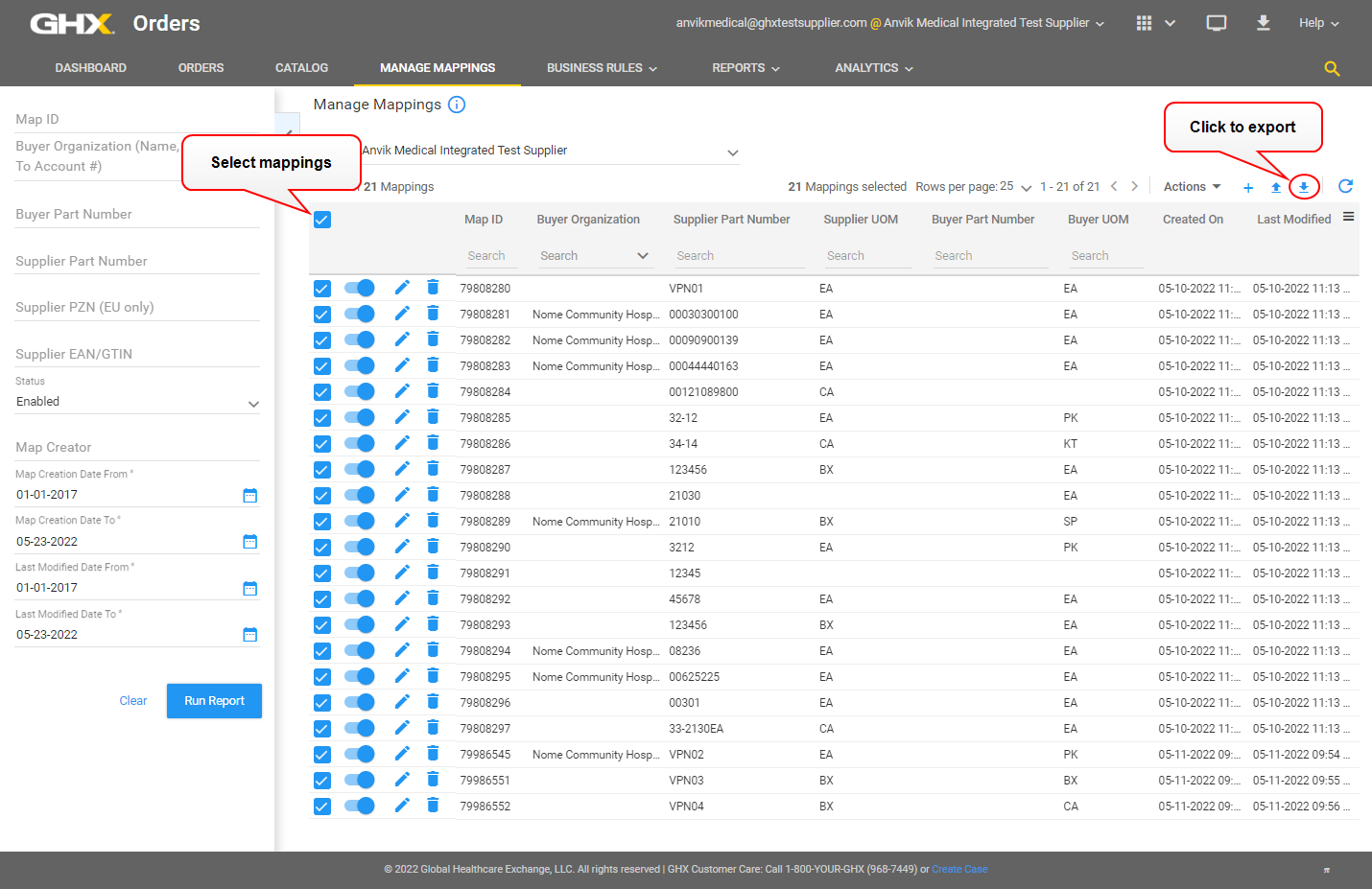This screenshot has height=889, width=1372.
Task: Click the Run Report button
Action: [214, 701]
